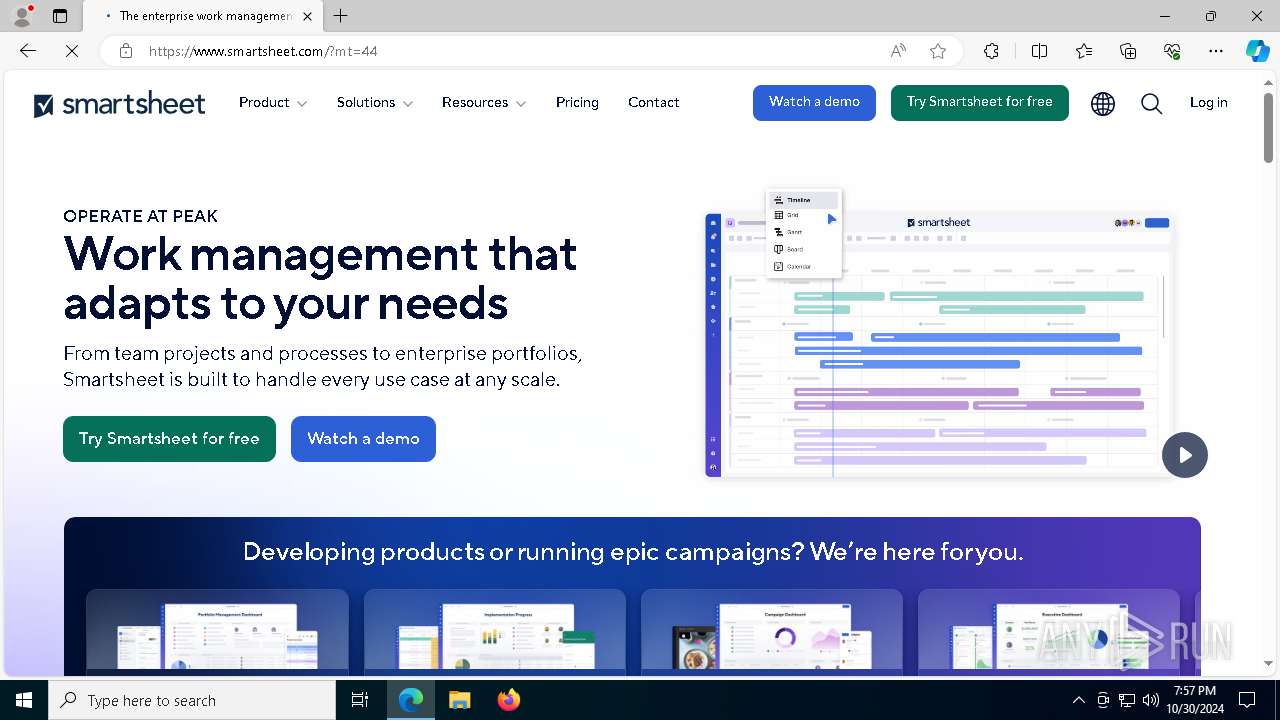
Task: Open the notification center
Action: [x=1247, y=700]
